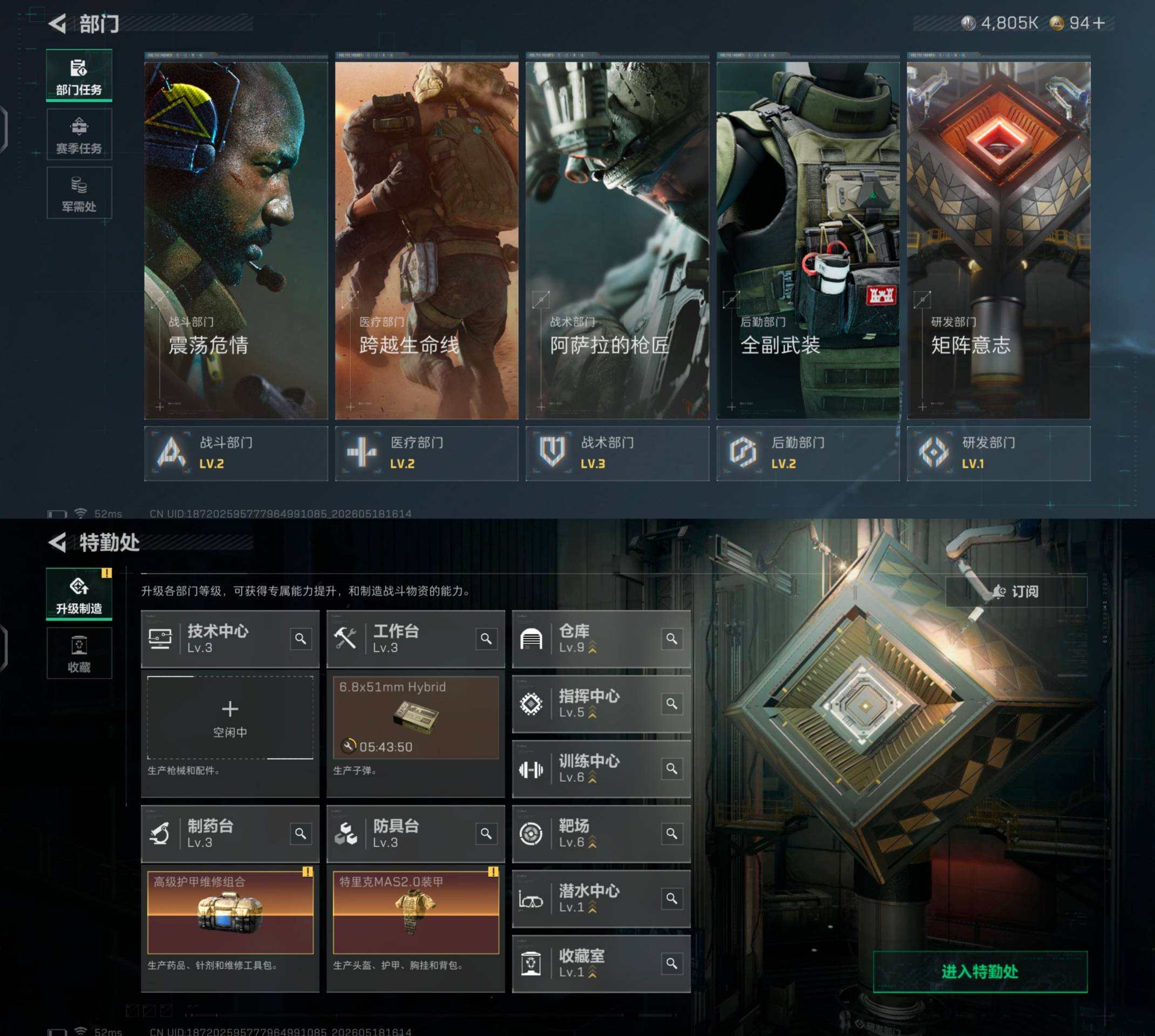Image resolution: width=1155 pixels, height=1036 pixels.
Task: Collect the 特里克MAS2.0装甲 item
Action: pos(416,912)
